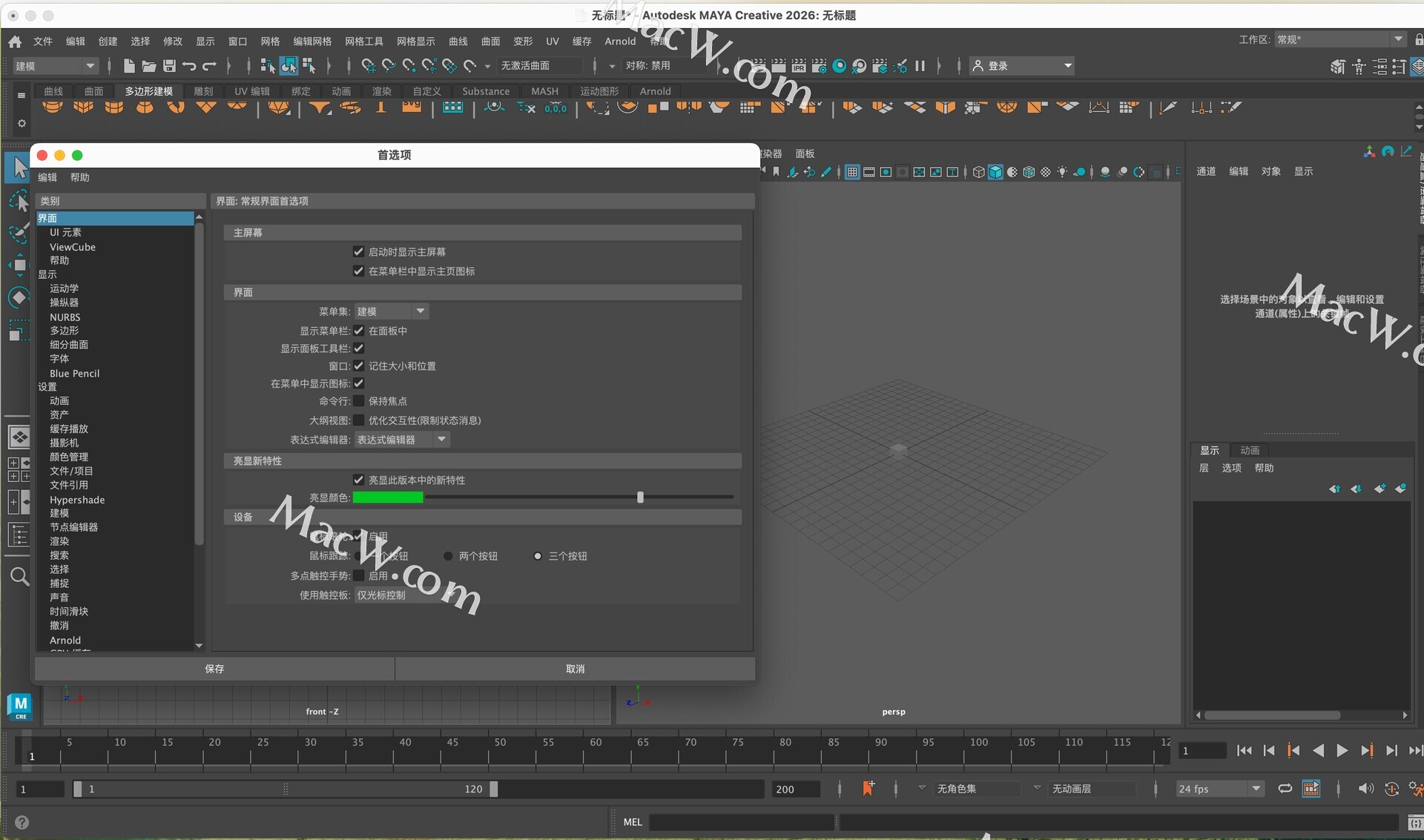Enable 大纲视图 优化交互性 checkbox
The width and height of the screenshot is (1424, 840).
click(x=359, y=420)
